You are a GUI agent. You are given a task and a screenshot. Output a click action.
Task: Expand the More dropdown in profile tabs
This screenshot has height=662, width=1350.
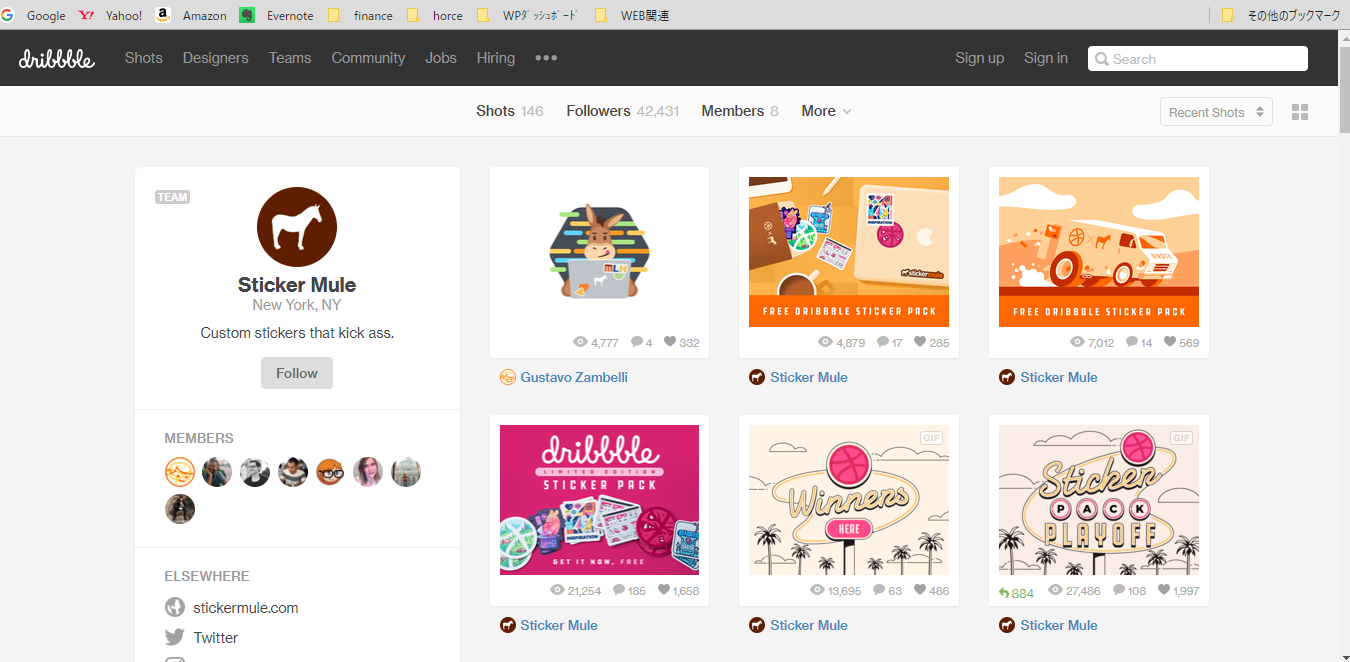(826, 111)
